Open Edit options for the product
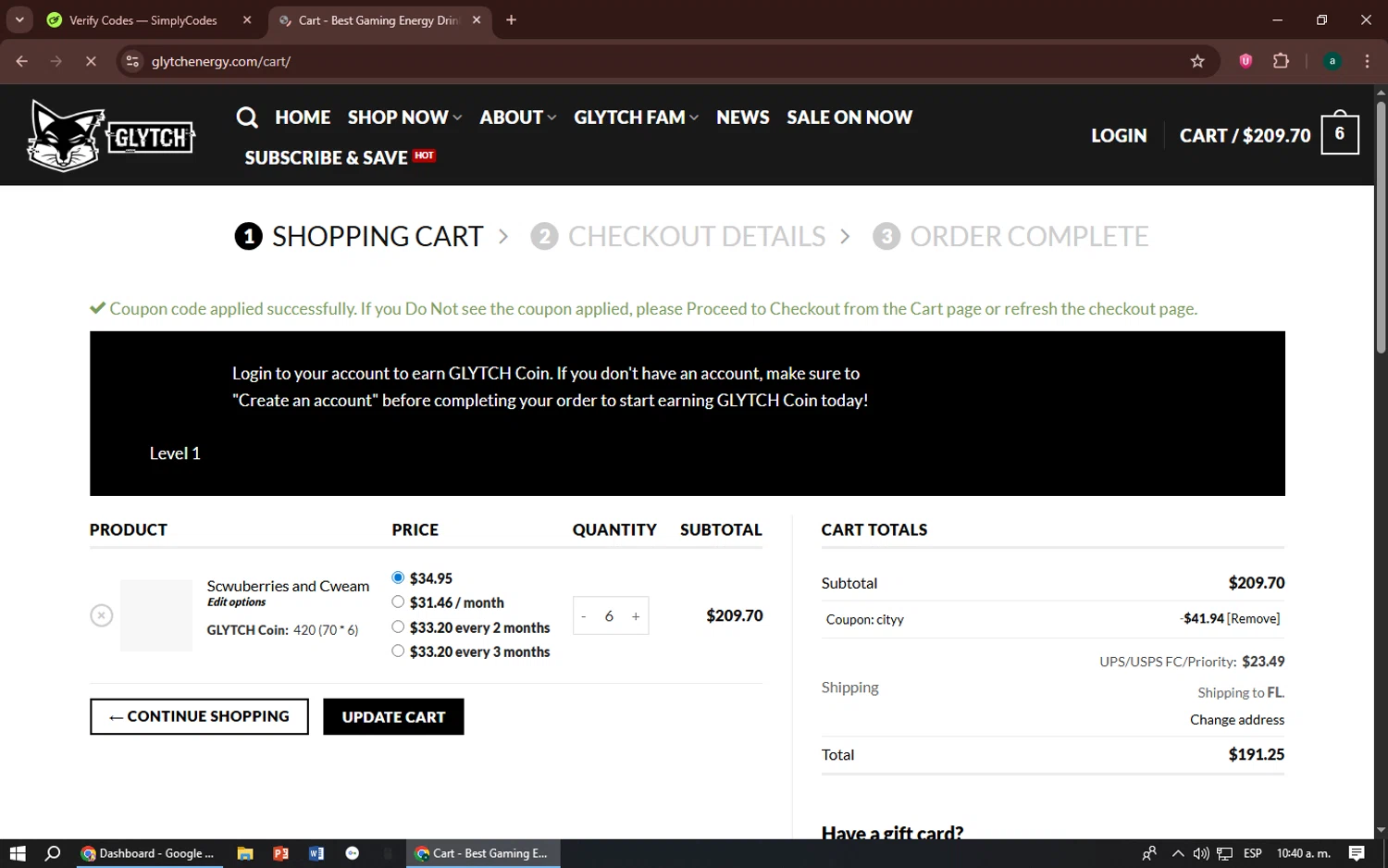Viewport: 1388px width, 868px height. coord(236,601)
